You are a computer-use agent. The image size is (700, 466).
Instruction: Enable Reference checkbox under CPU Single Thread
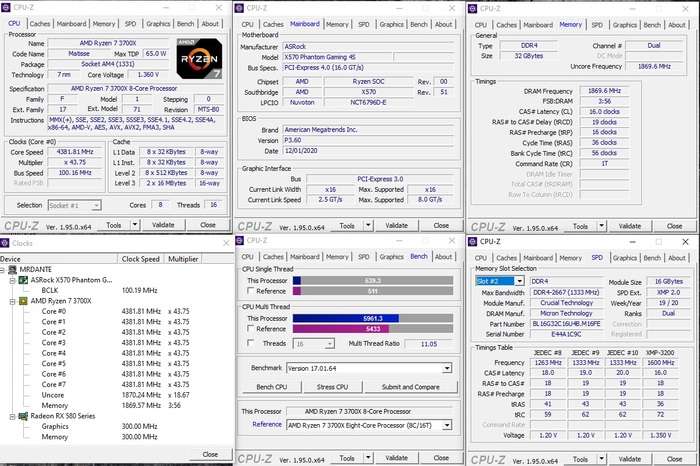point(249,291)
